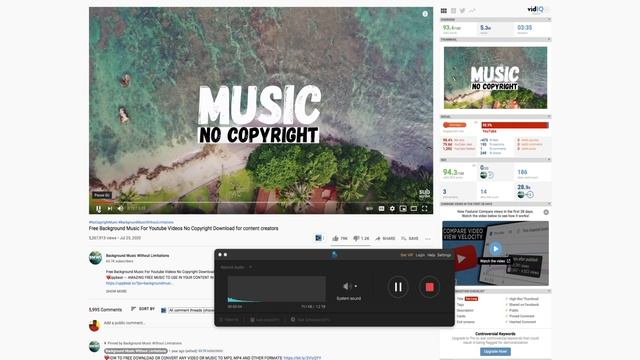Seek on the YouTube progress bar
The image size is (640, 360).
[261, 202]
